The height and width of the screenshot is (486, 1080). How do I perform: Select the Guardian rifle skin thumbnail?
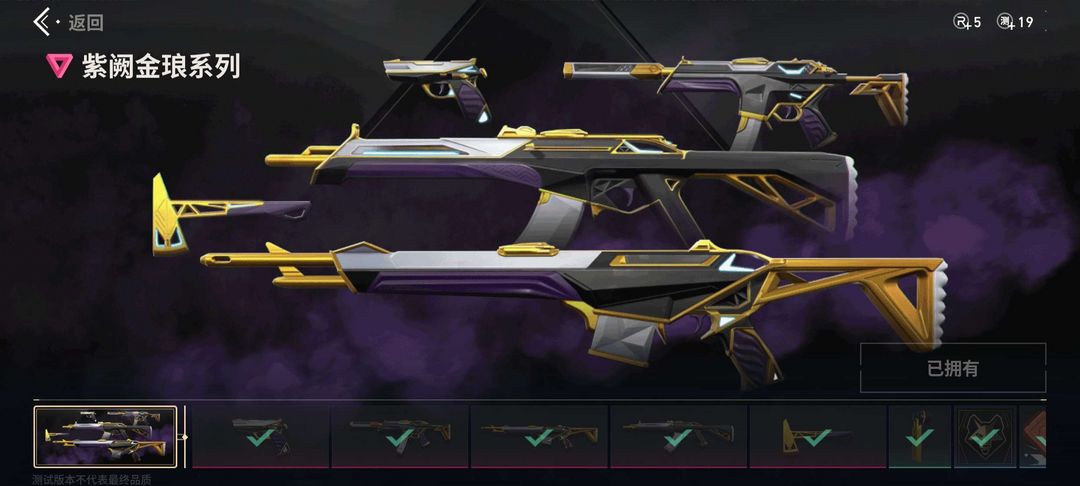point(539,436)
